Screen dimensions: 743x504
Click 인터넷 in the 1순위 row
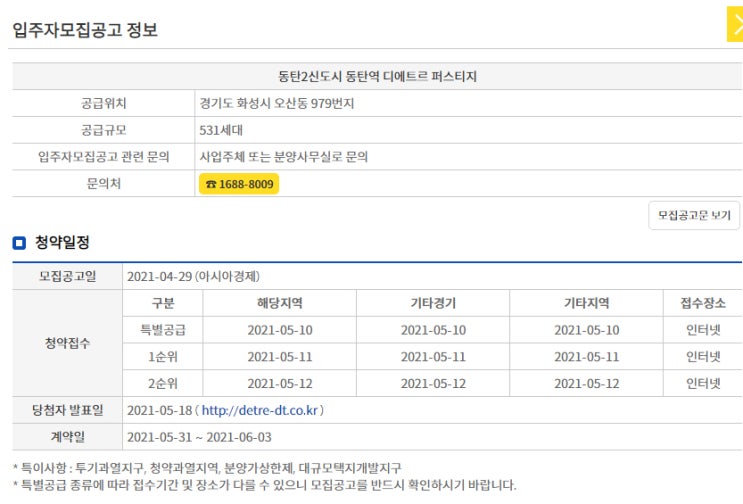(703, 357)
